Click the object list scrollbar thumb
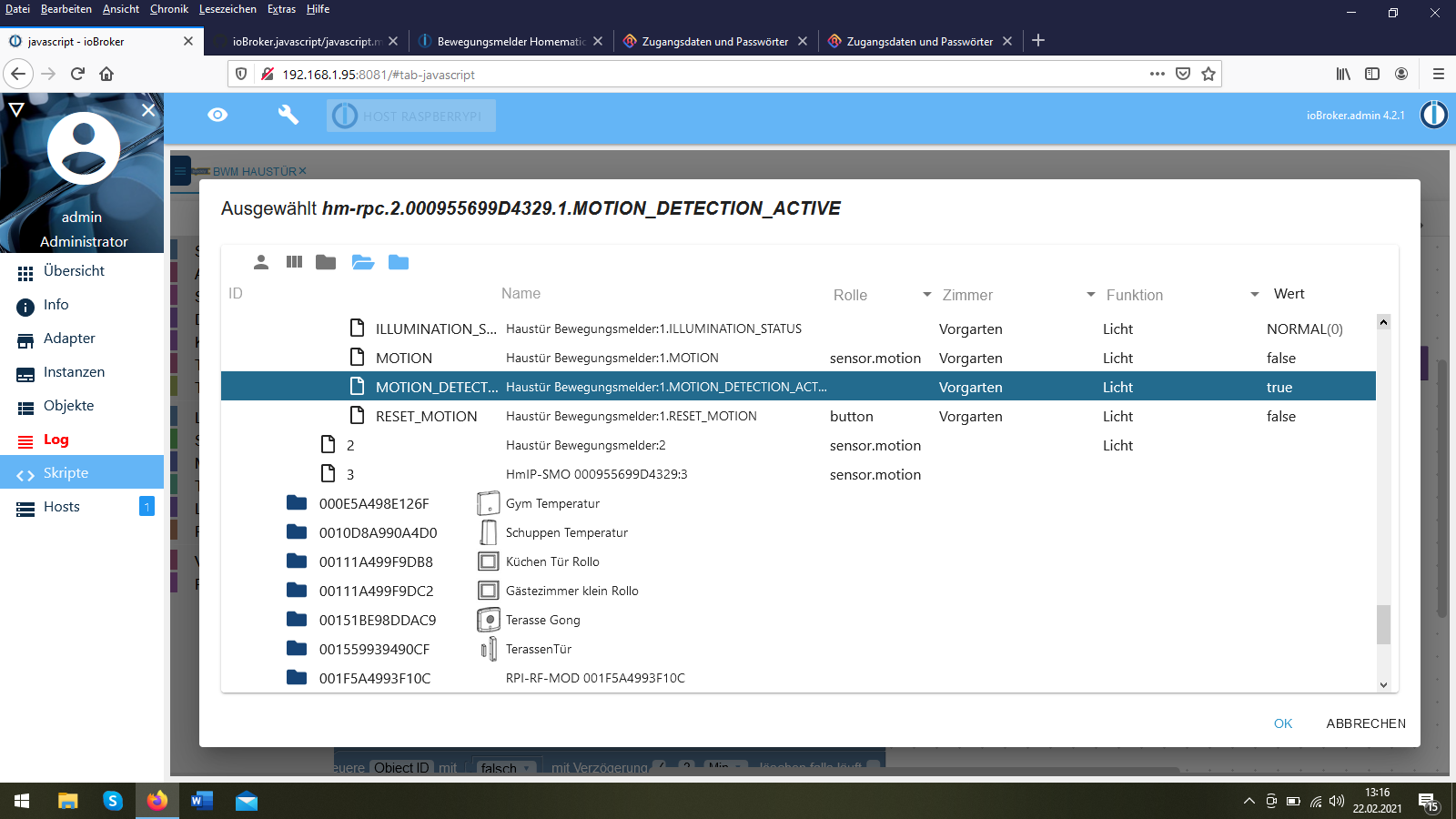 coord(1383,624)
